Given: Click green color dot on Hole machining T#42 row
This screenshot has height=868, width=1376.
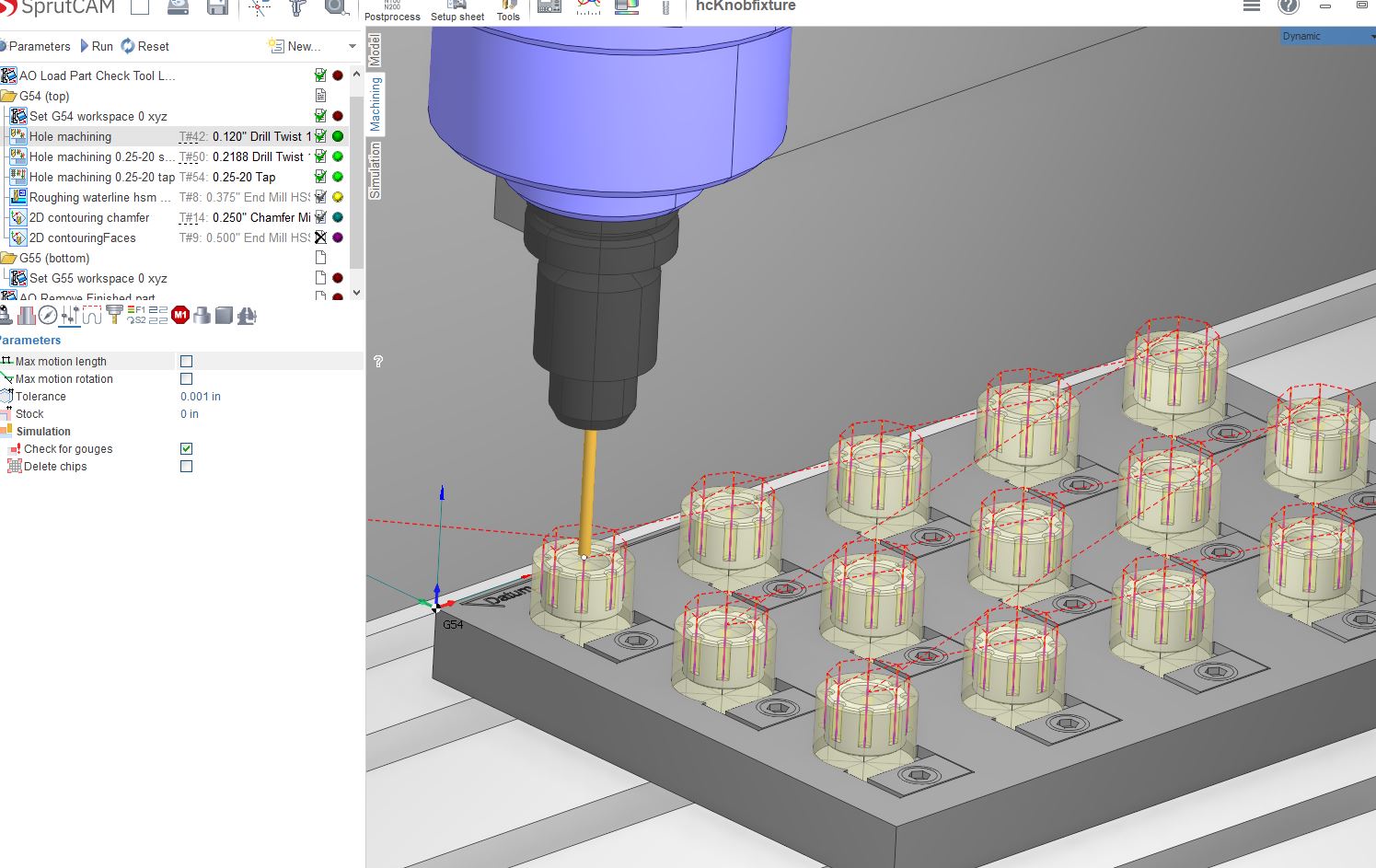Looking at the screenshot, I should pyautogui.click(x=338, y=136).
